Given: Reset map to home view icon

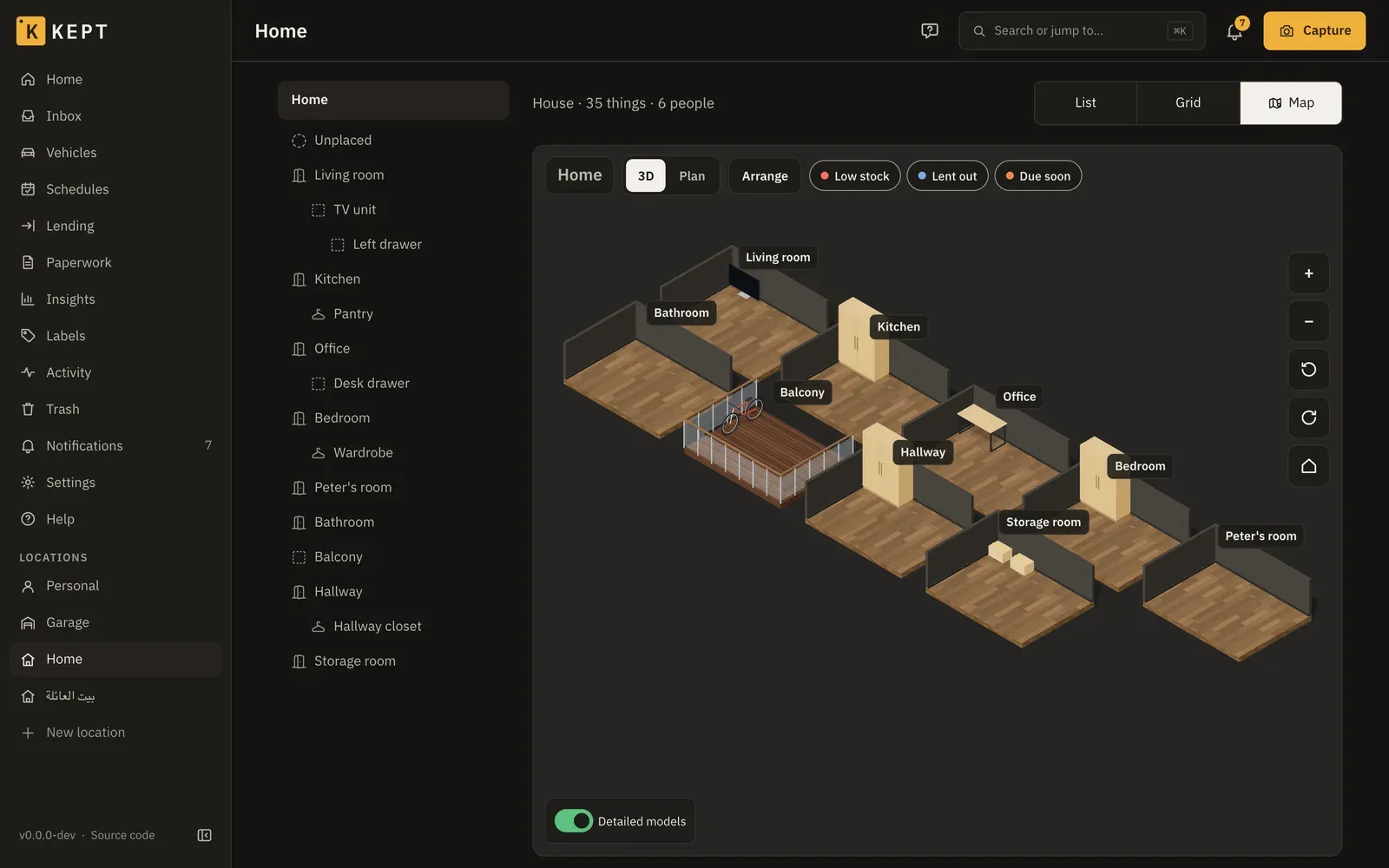Looking at the screenshot, I should coord(1308,466).
